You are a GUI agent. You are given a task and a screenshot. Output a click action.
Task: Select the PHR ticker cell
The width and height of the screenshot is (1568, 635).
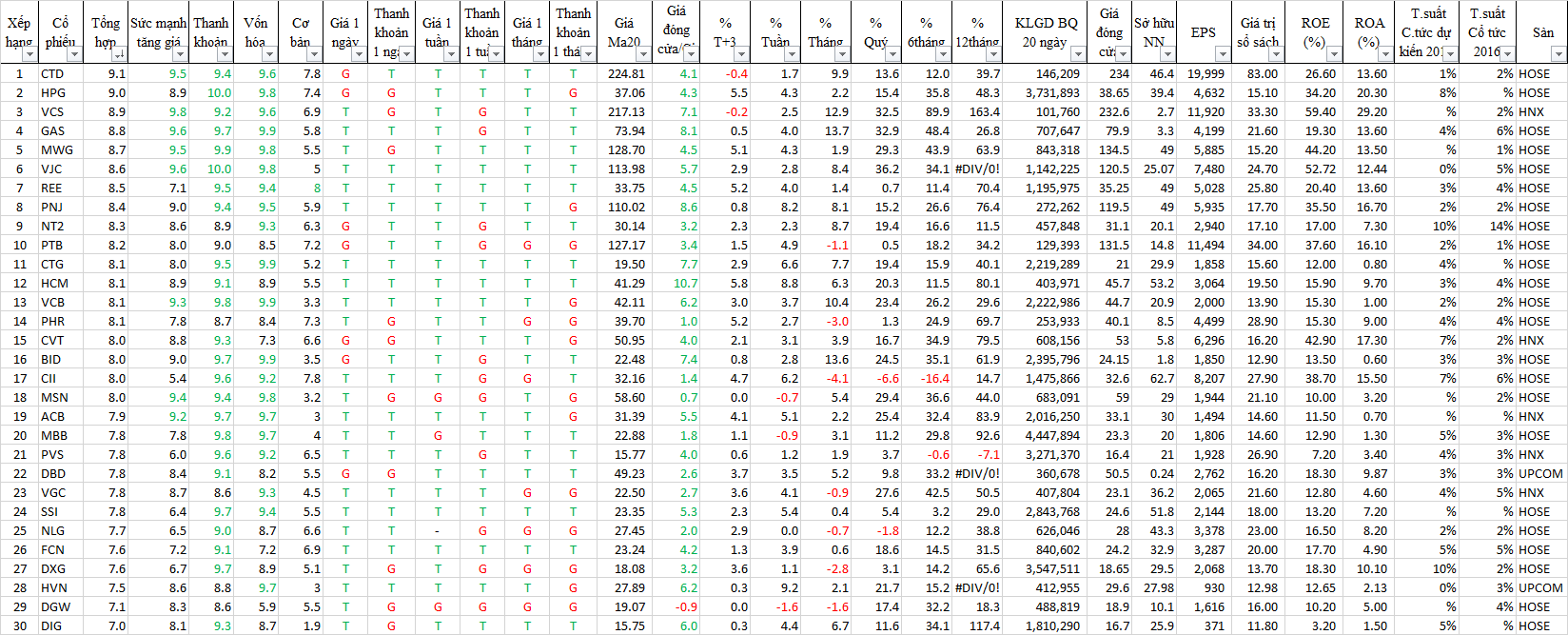click(x=62, y=321)
